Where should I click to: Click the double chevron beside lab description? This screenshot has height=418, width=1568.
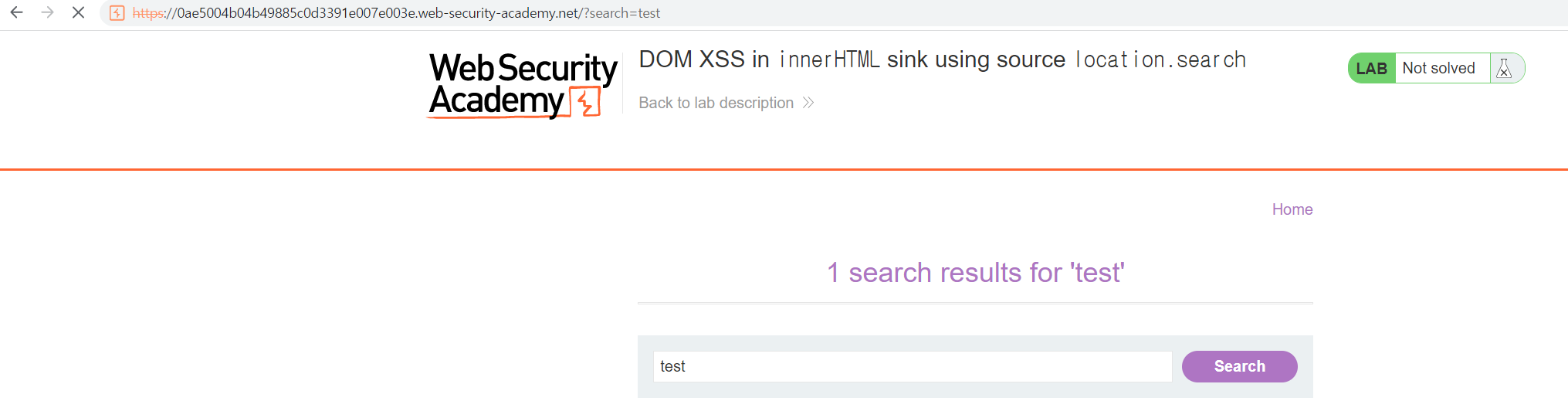point(808,103)
